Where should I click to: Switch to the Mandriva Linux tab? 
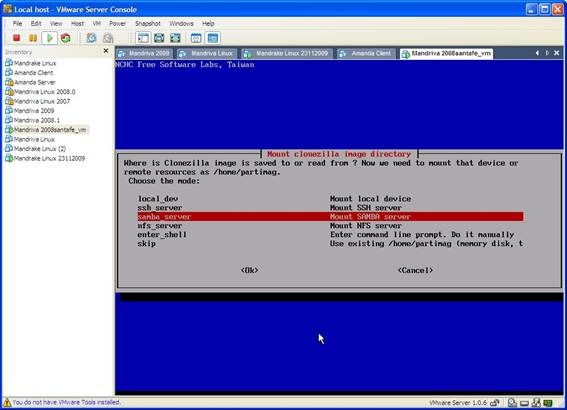207,54
